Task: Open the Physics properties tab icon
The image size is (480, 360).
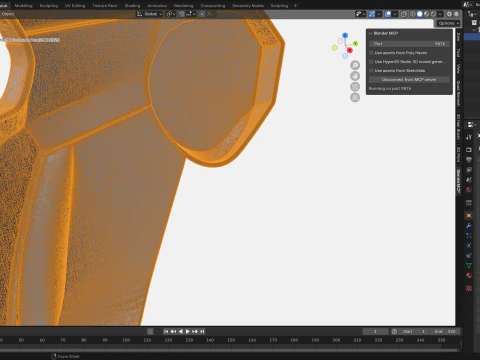Action: [469, 245]
